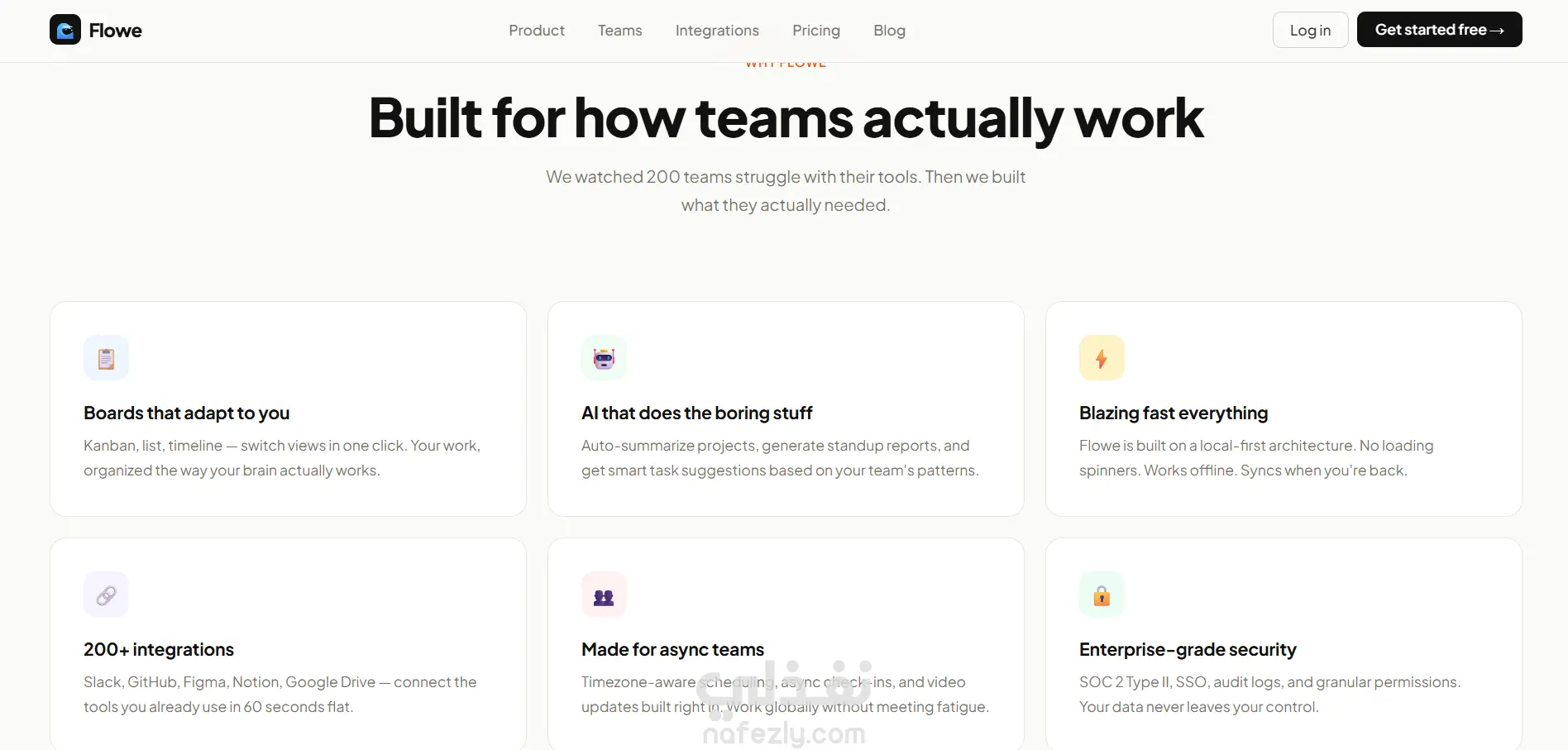Click the Flowe logo icon
This screenshot has width=1568, height=750.
(x=65, y=30)
